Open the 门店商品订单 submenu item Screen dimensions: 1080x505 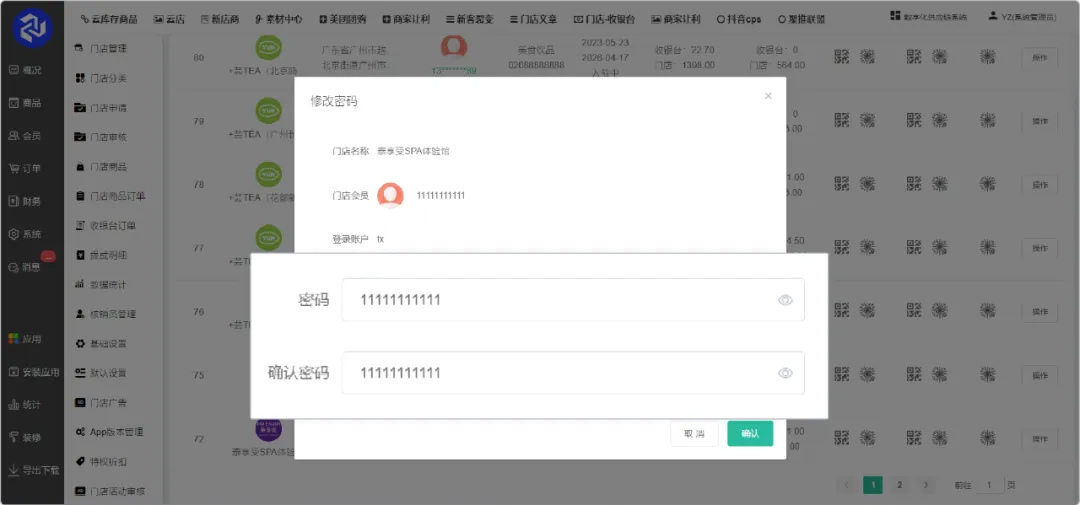110,196
